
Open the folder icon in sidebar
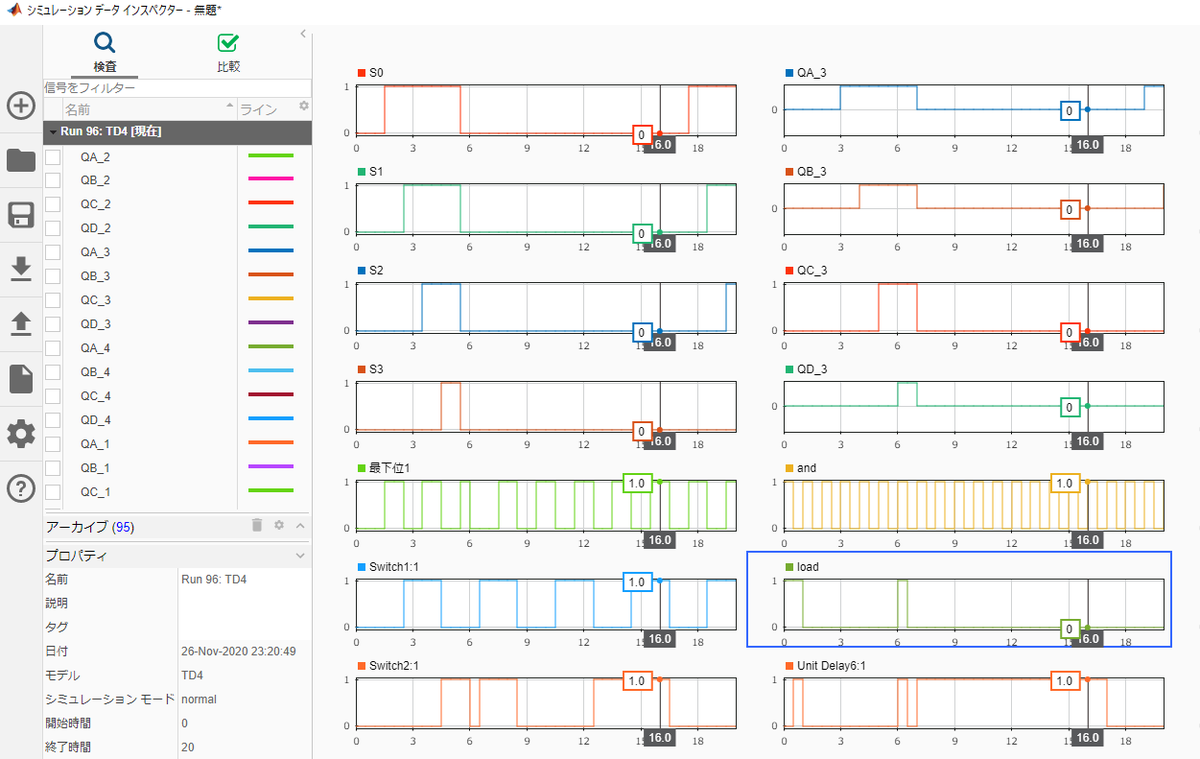21,160
